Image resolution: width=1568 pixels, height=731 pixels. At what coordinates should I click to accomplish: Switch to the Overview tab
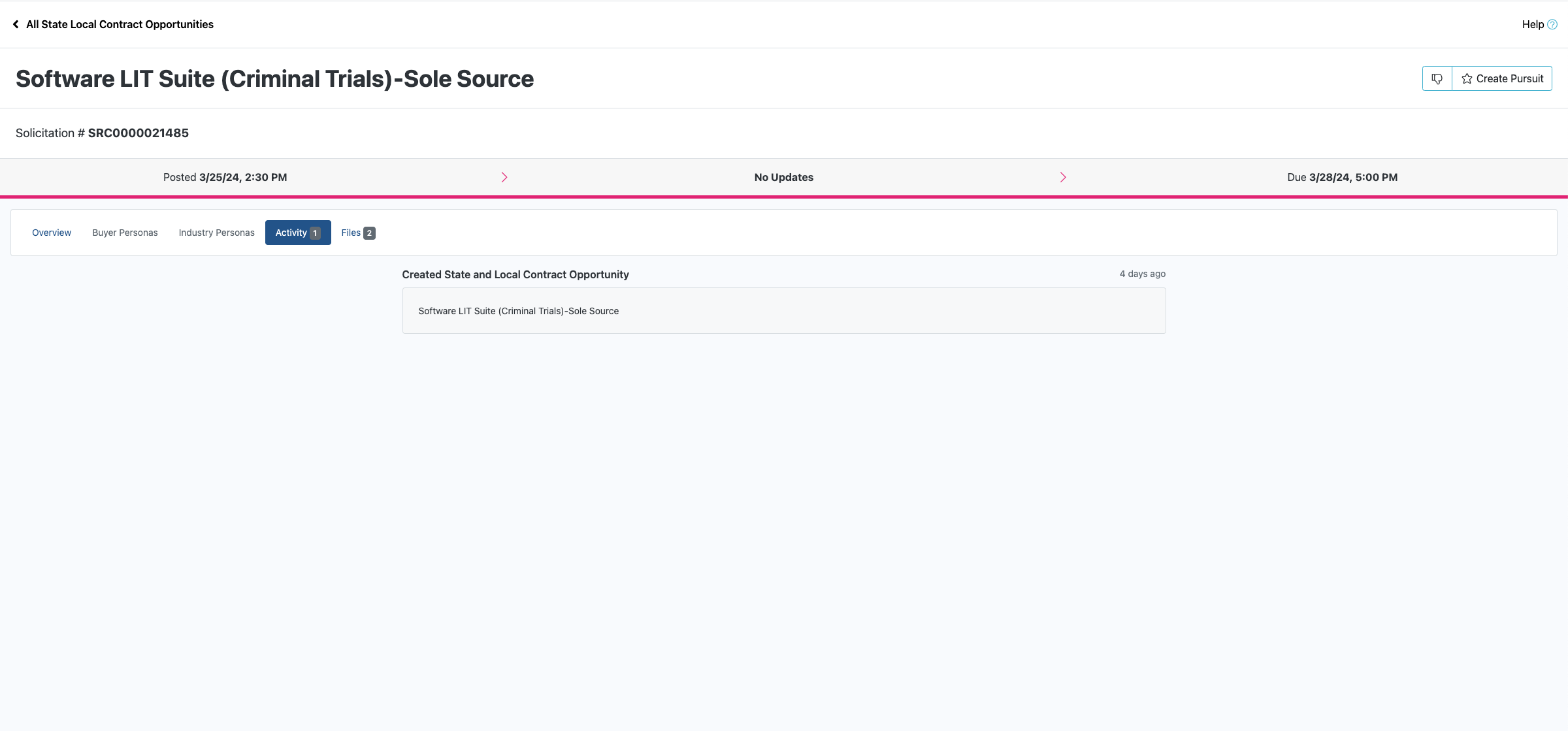pos(52,233)
